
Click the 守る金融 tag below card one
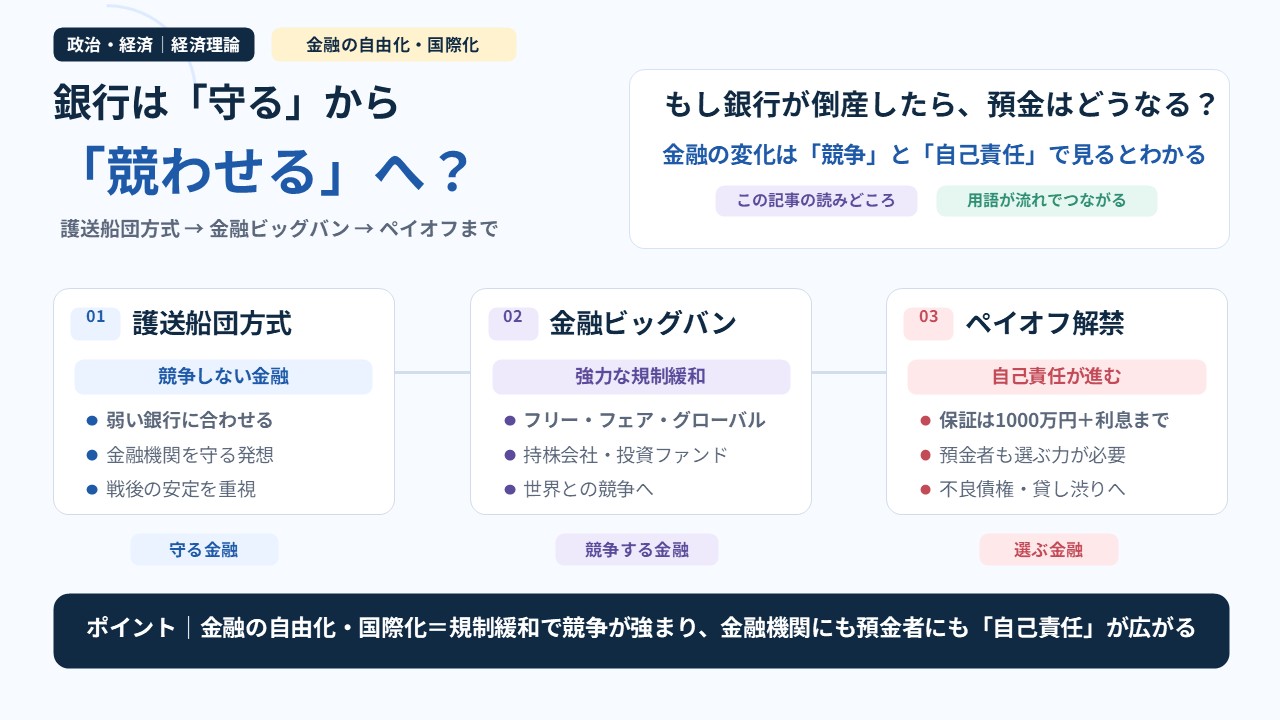tap(204, 549)
